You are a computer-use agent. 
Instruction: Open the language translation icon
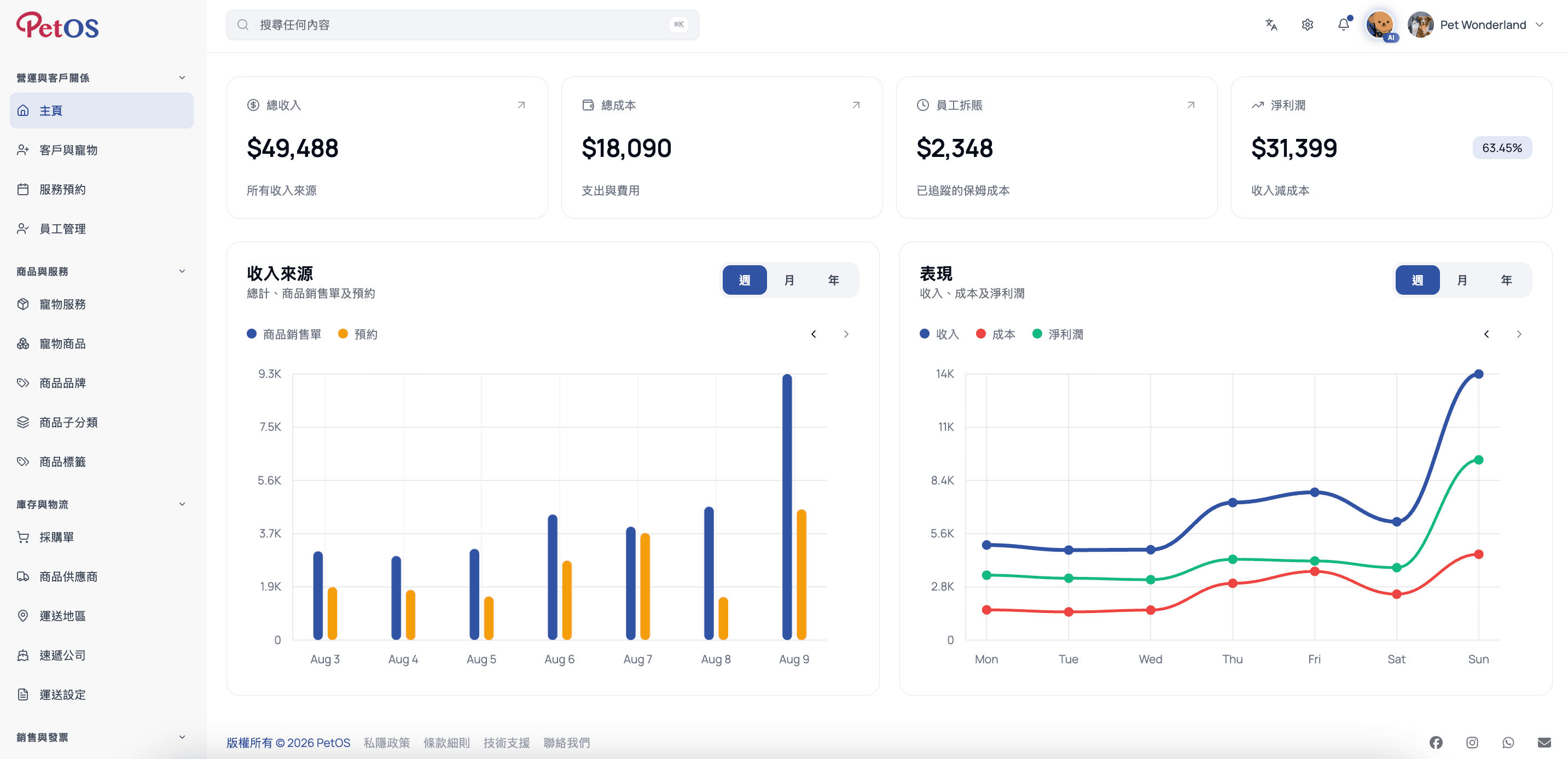click(x=1271, y=25)
